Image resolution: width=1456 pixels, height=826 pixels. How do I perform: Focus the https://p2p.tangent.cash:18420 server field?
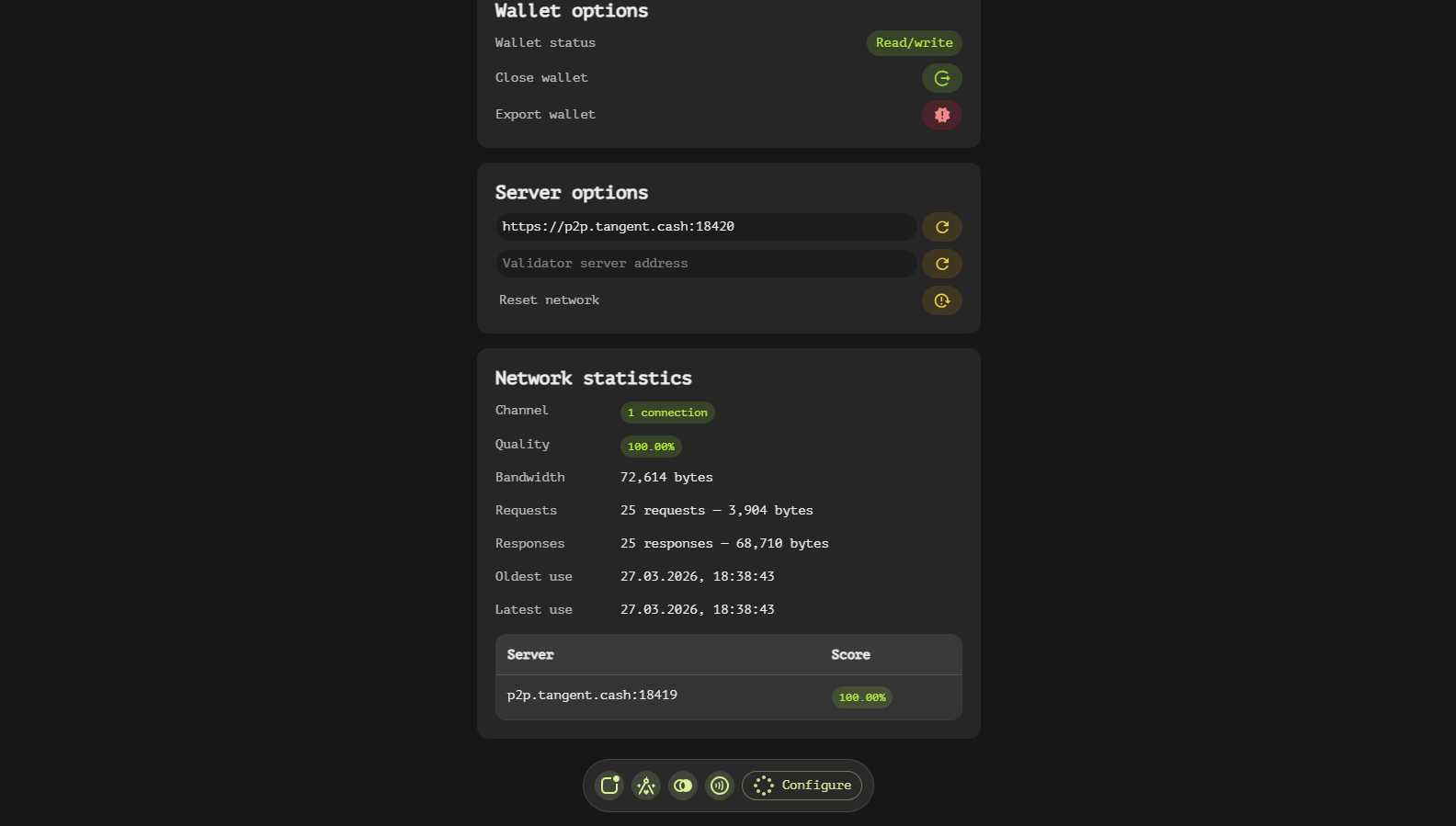705,227
